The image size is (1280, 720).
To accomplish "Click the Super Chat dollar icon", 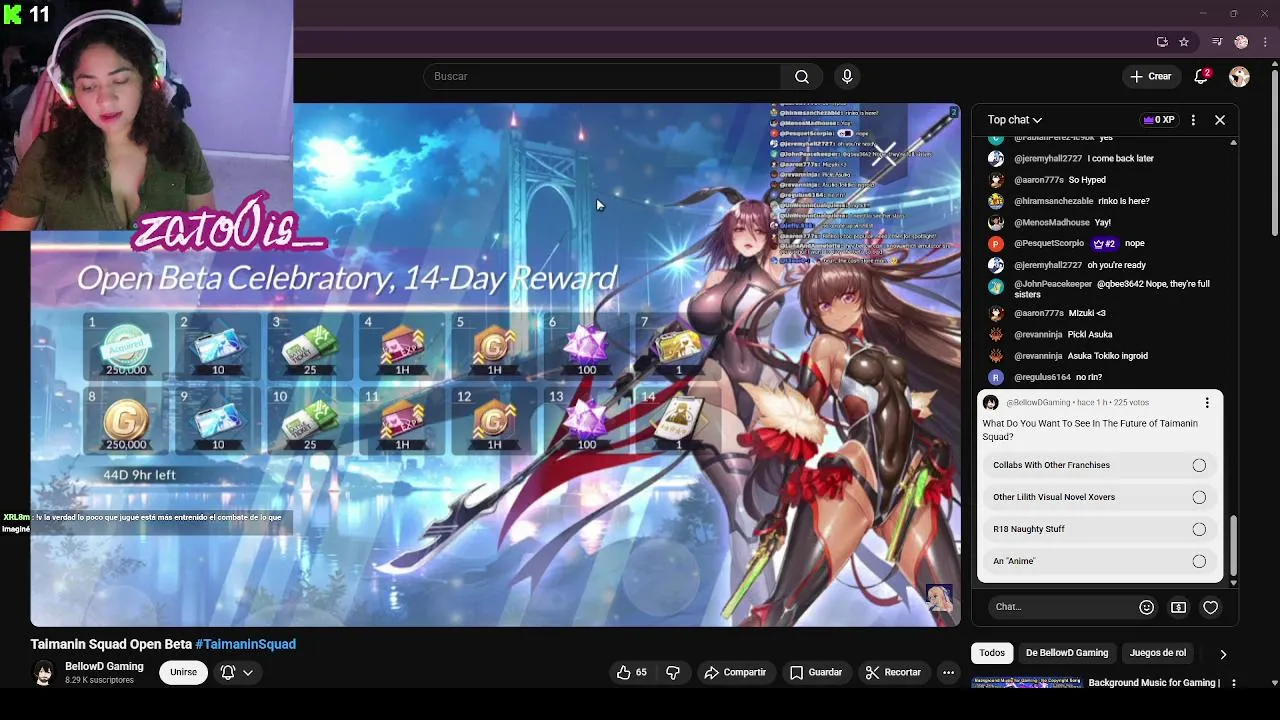I will pyautogui.click(x=1179, y=607).
